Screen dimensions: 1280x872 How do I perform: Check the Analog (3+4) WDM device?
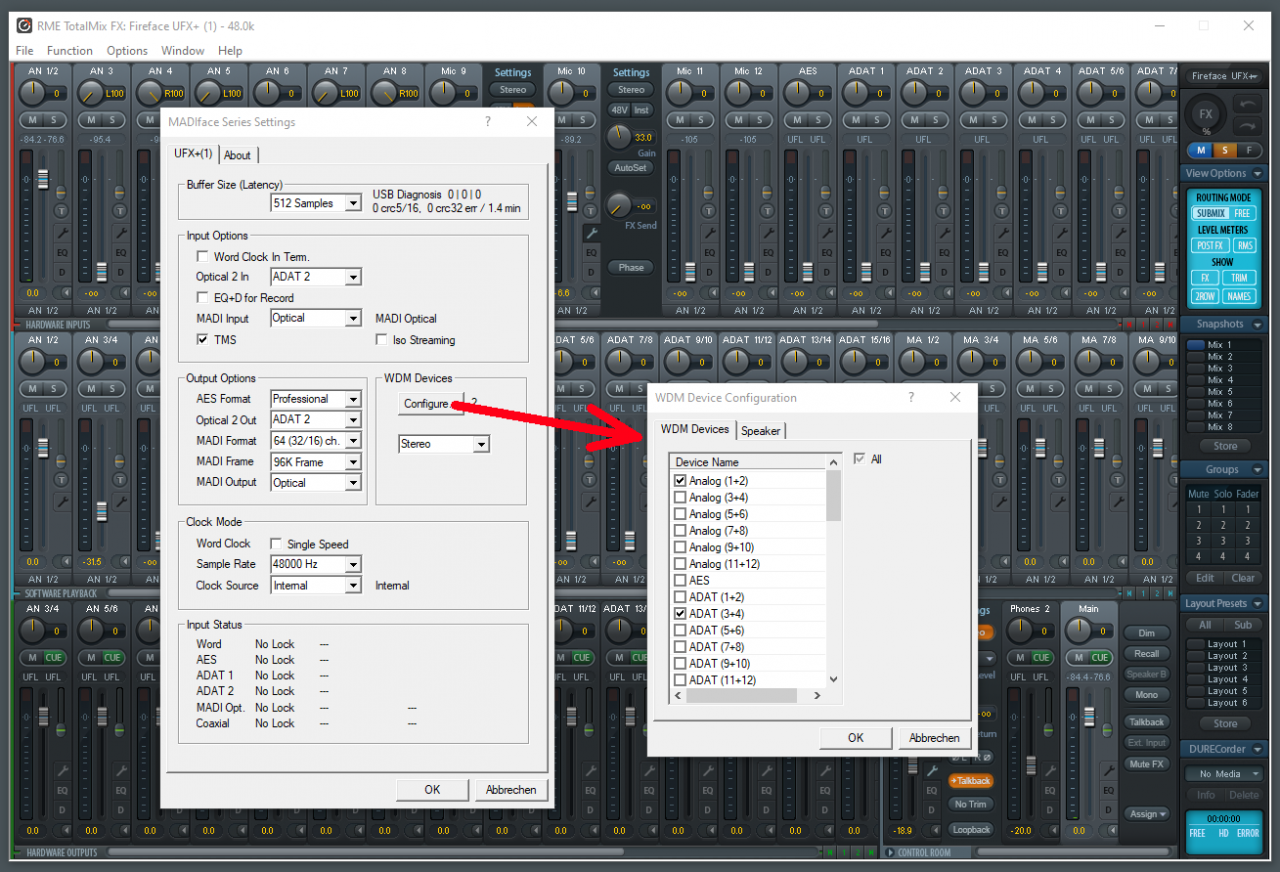[x=680, y=497]
